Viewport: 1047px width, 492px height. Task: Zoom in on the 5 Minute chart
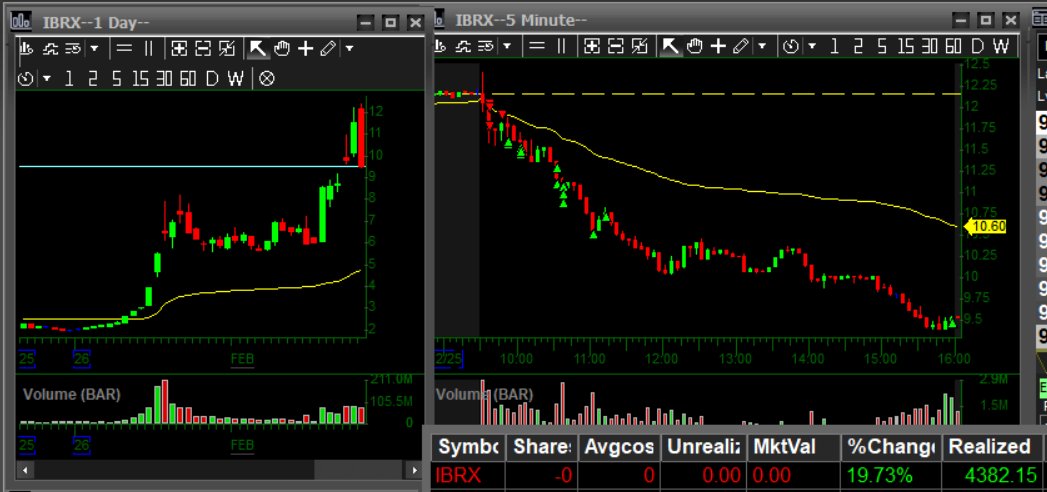[x=592, y=46]
